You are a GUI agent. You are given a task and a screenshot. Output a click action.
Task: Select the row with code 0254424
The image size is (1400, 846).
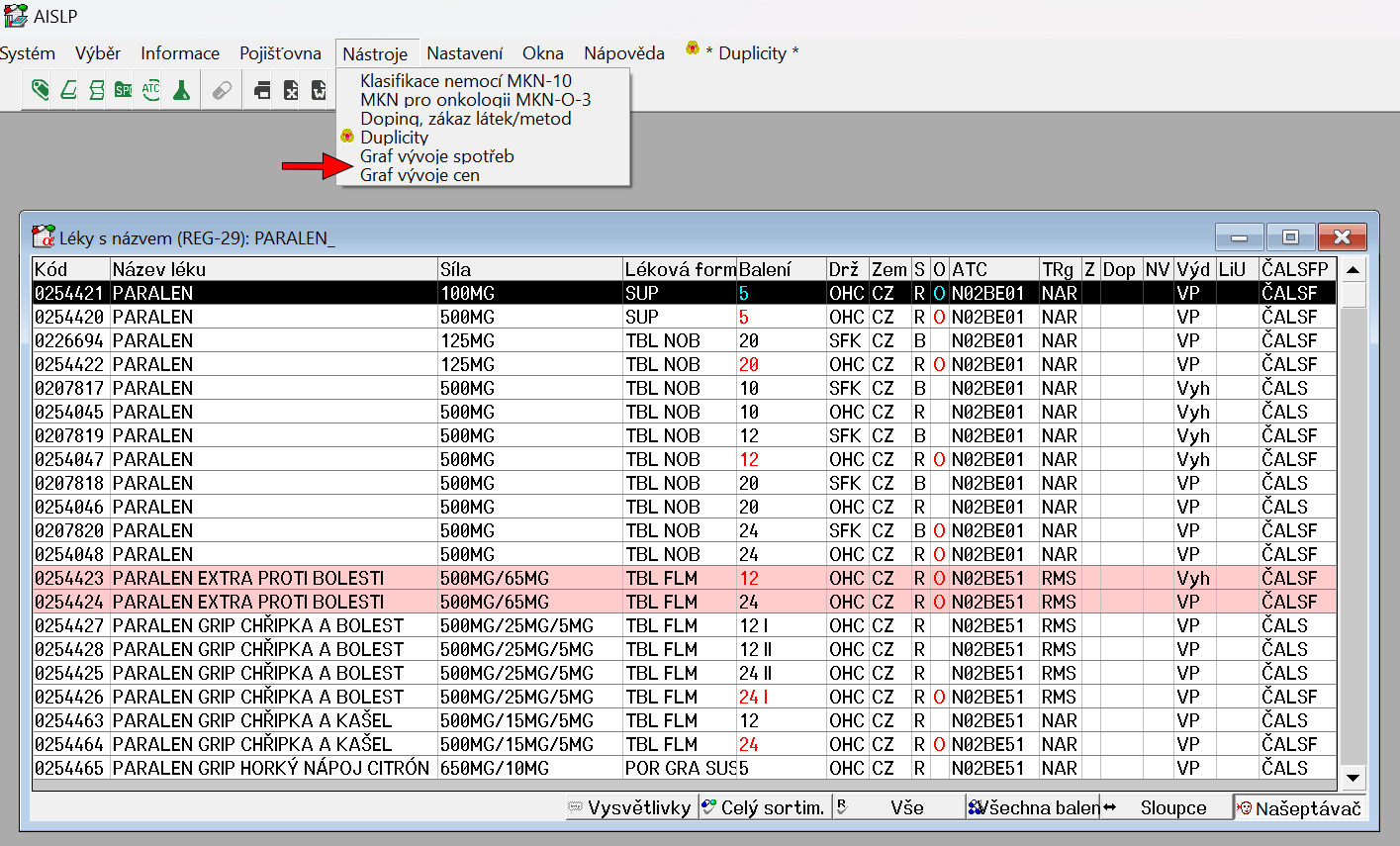(685, 602)
